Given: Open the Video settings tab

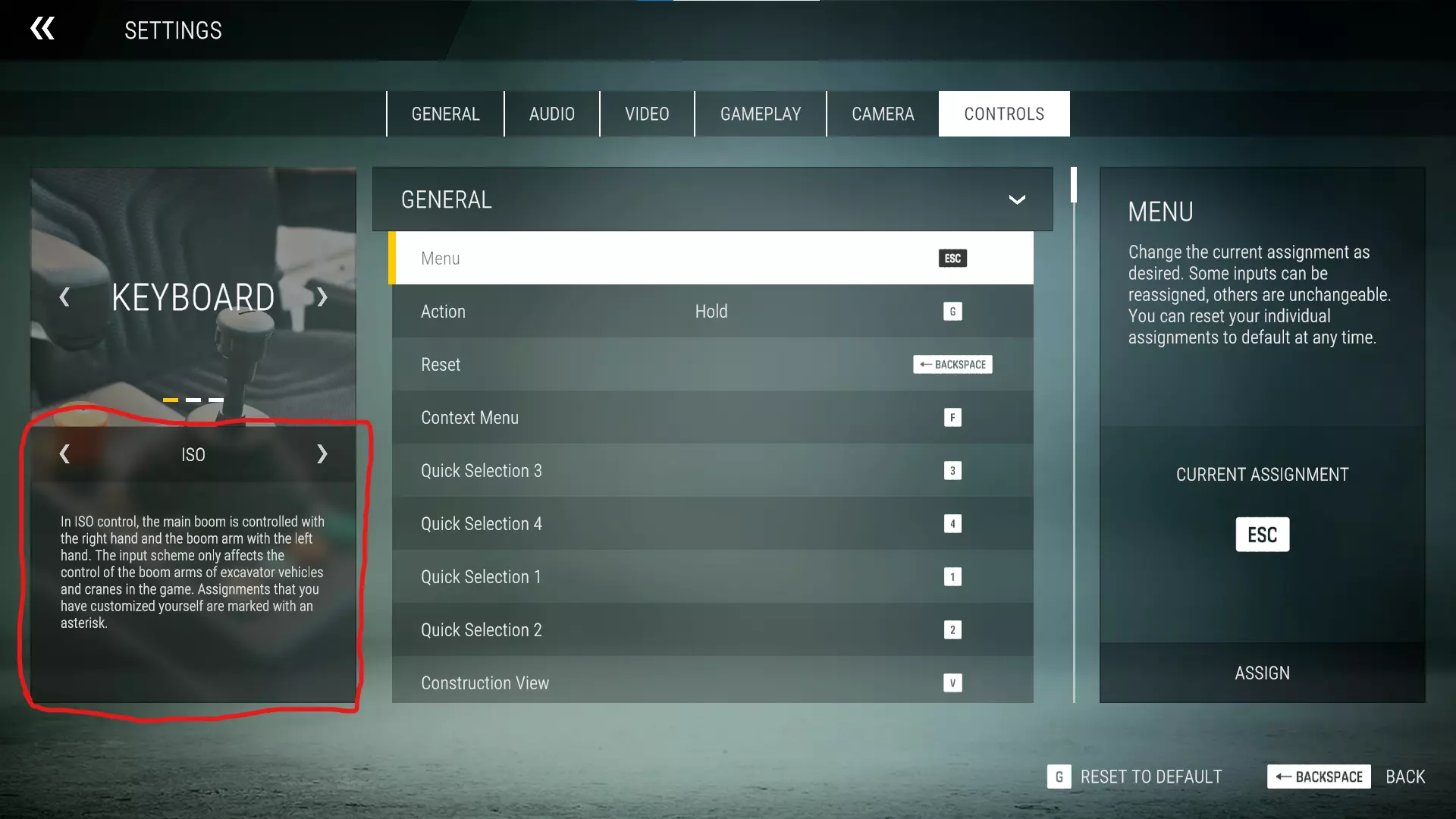Looking at the screenshot, I should [647, 114].
